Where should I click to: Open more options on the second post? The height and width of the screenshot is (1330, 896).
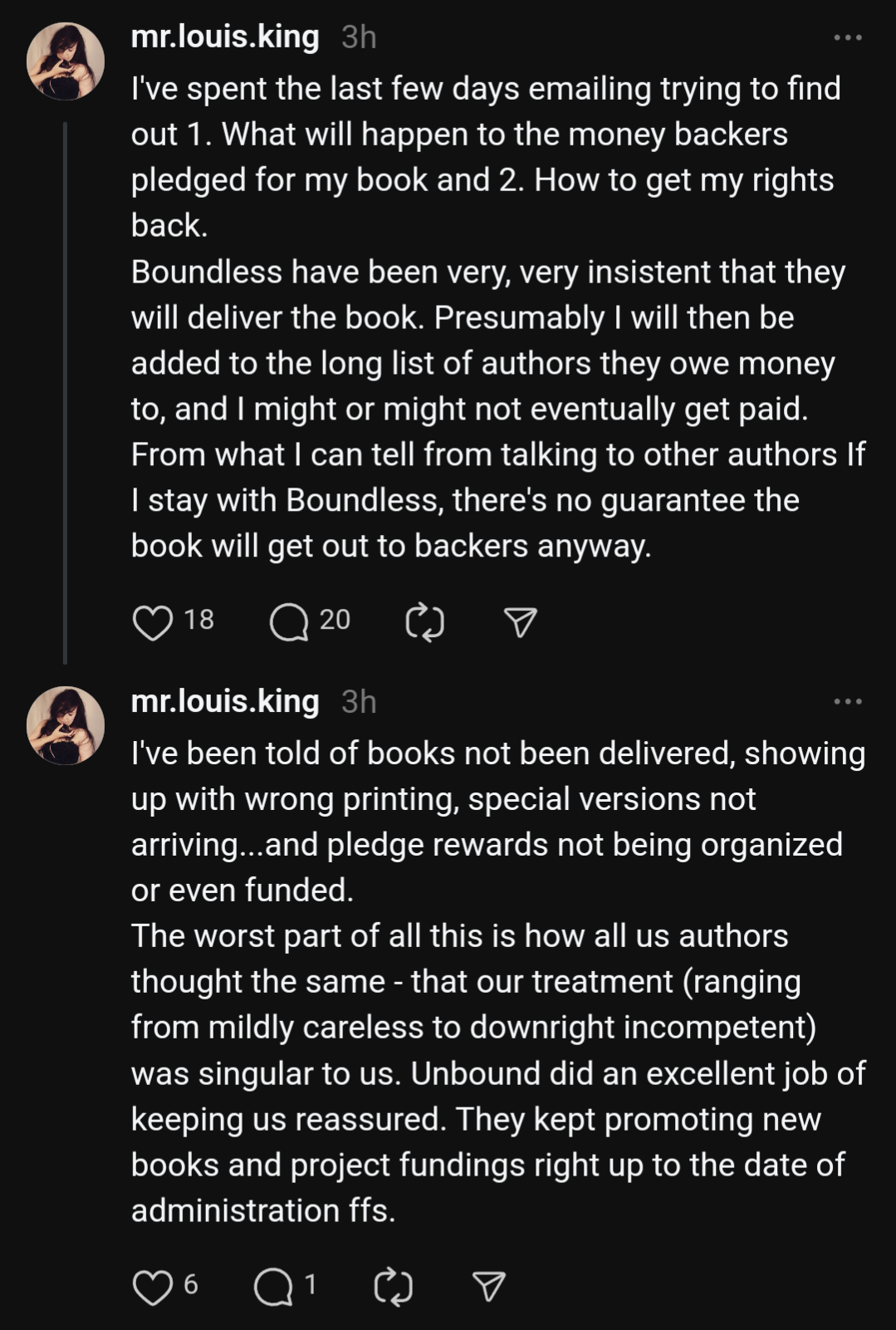848,702
